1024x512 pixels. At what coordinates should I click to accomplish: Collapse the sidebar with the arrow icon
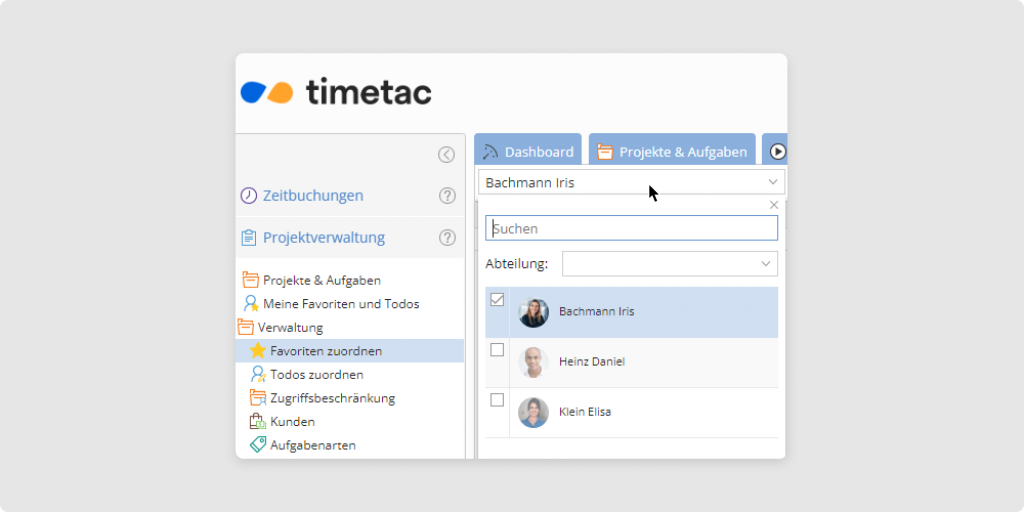click(446, 154)
